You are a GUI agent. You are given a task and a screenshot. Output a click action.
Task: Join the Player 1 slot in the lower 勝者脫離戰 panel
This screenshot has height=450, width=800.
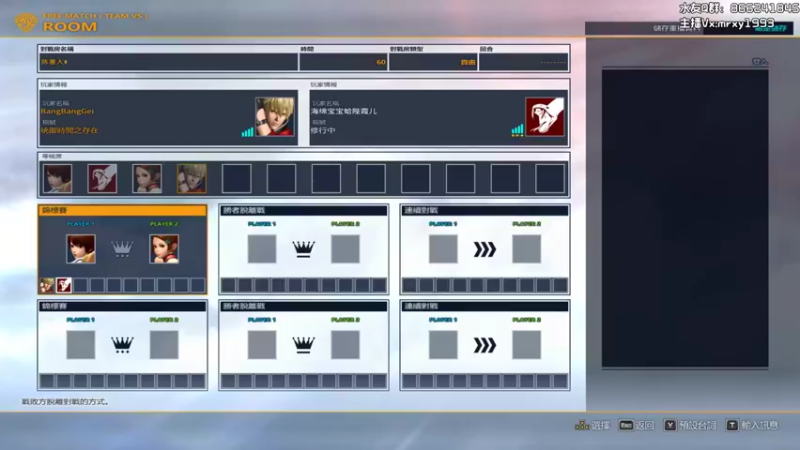(262, 345)
